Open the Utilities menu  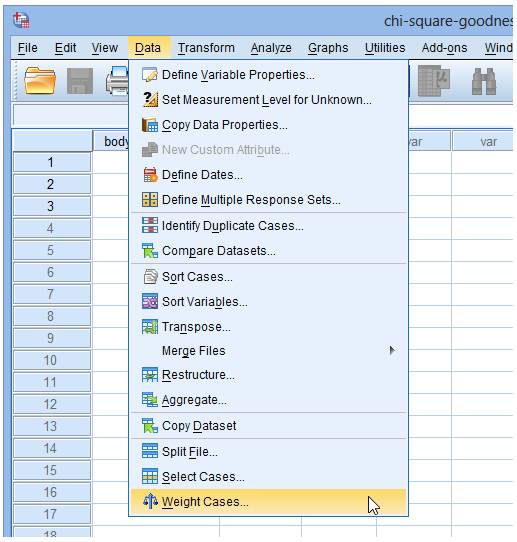385,48
